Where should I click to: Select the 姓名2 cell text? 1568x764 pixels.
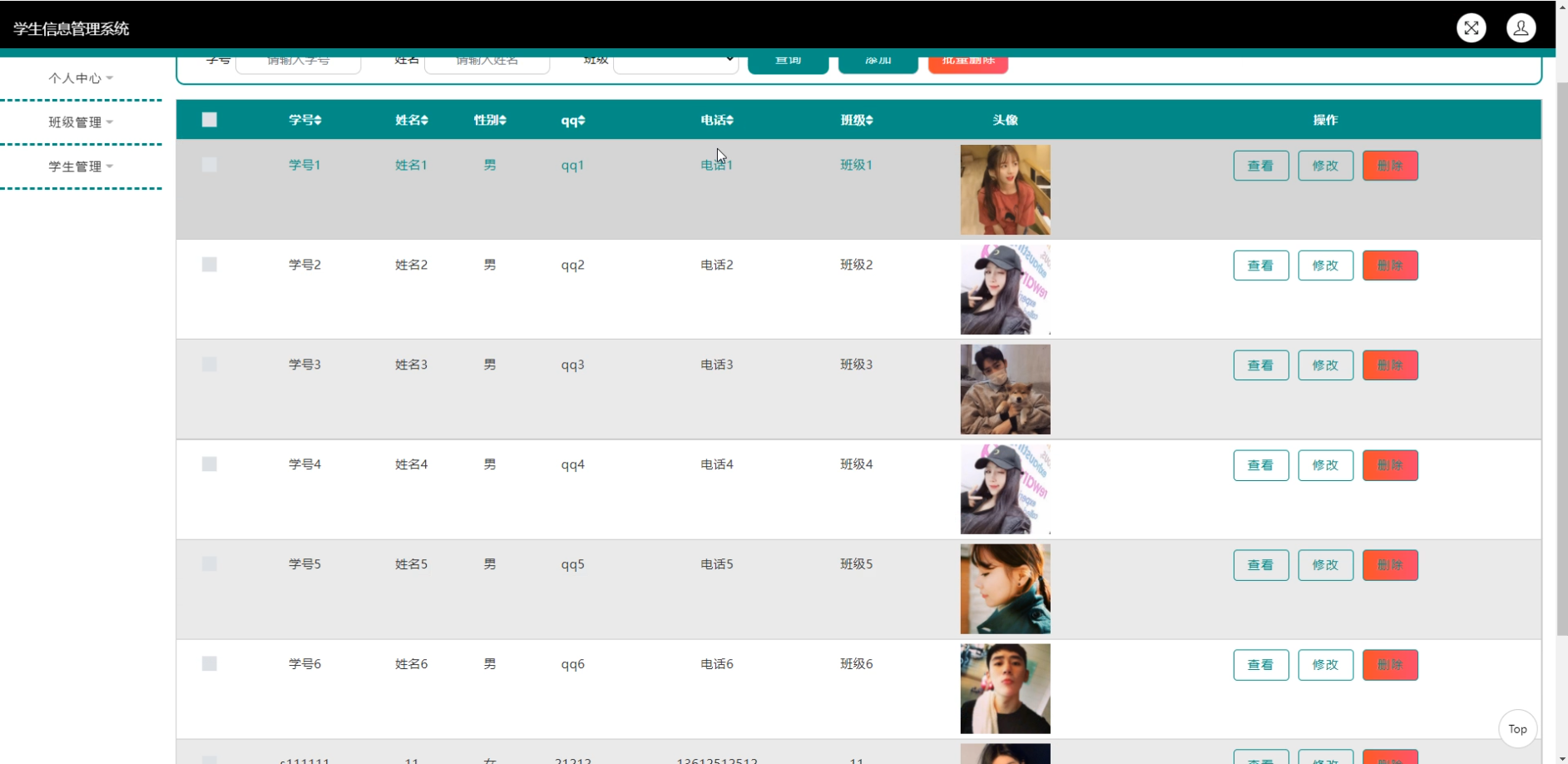411,265
